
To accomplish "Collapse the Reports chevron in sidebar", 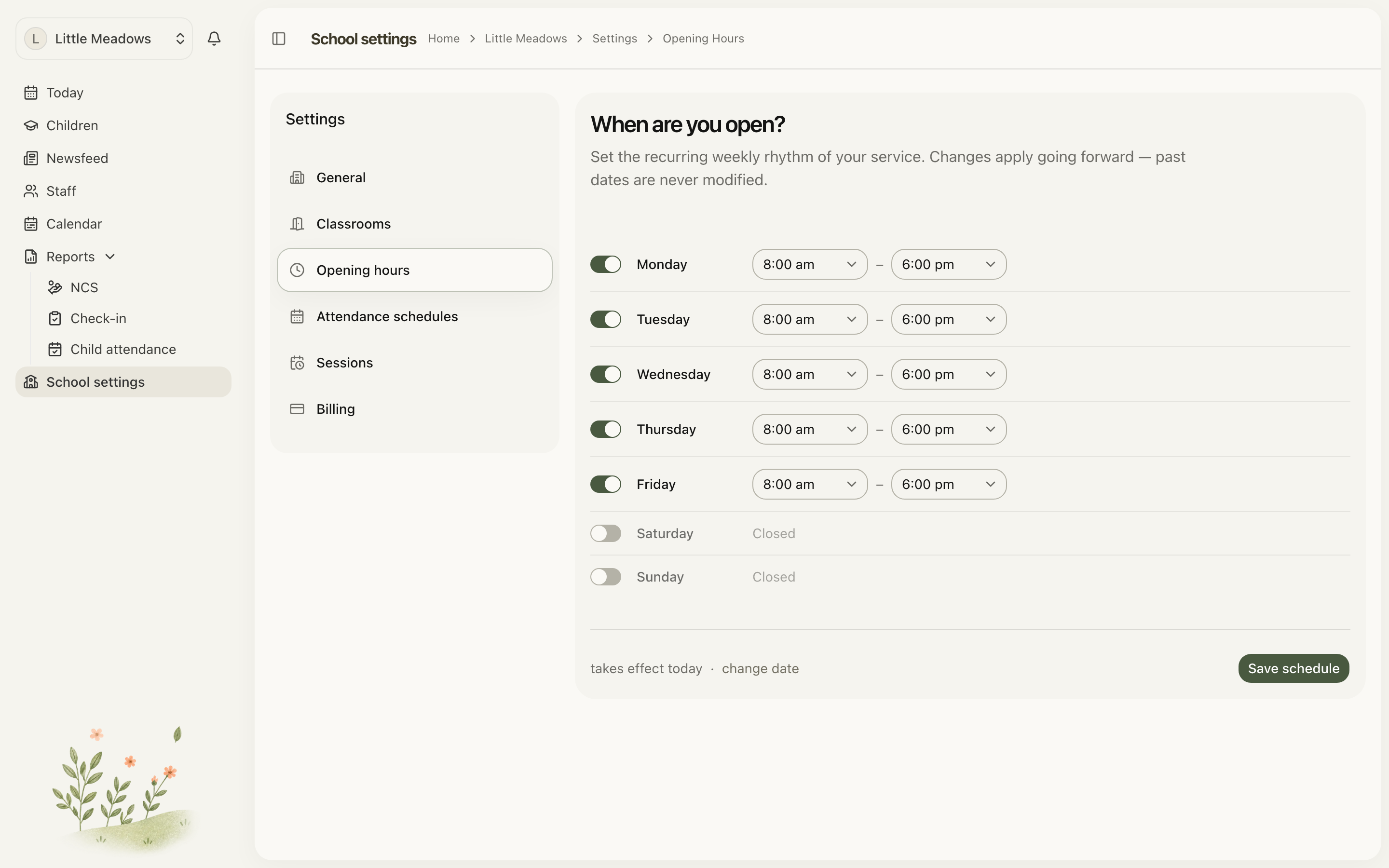I will pos(110,257).
